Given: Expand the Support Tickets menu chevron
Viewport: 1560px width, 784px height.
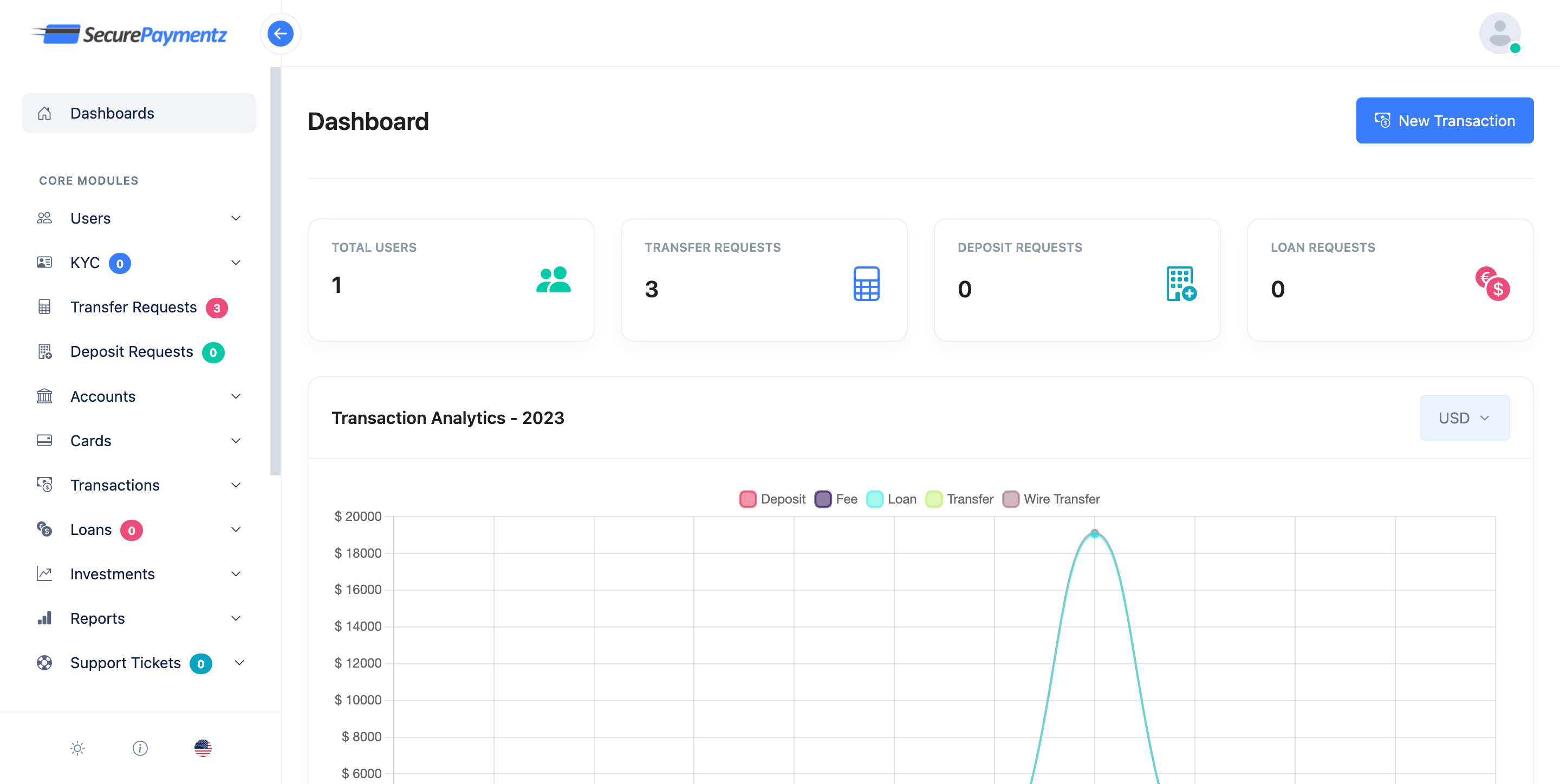Looking at the screenshot, I should 239,662.
